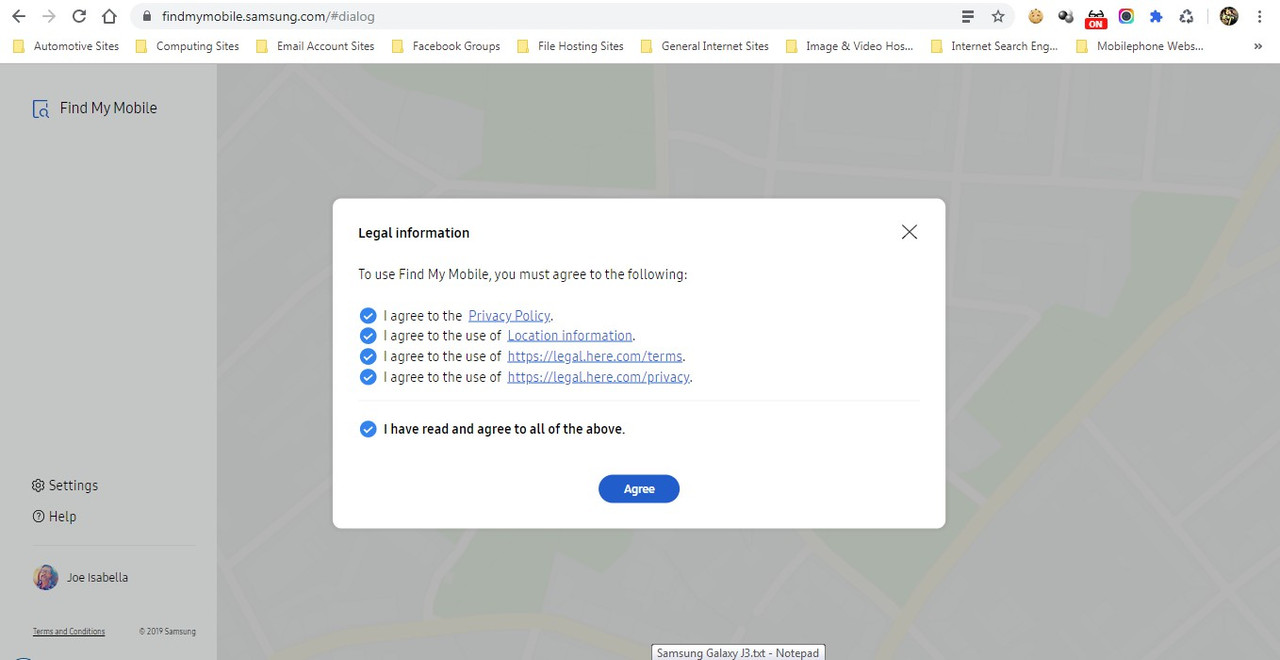The image size is (1280, 660).
Task: Click the recycle arrows extension icon
Action: pyautogui.click(x=1186, y=16)
